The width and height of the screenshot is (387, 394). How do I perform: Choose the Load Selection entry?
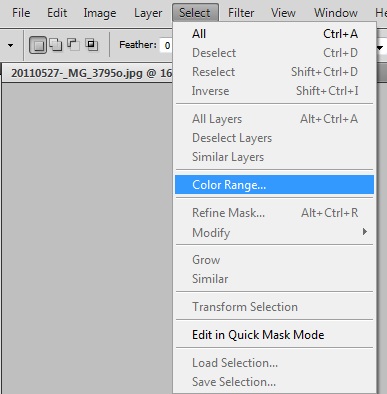(x=274, y=363)
